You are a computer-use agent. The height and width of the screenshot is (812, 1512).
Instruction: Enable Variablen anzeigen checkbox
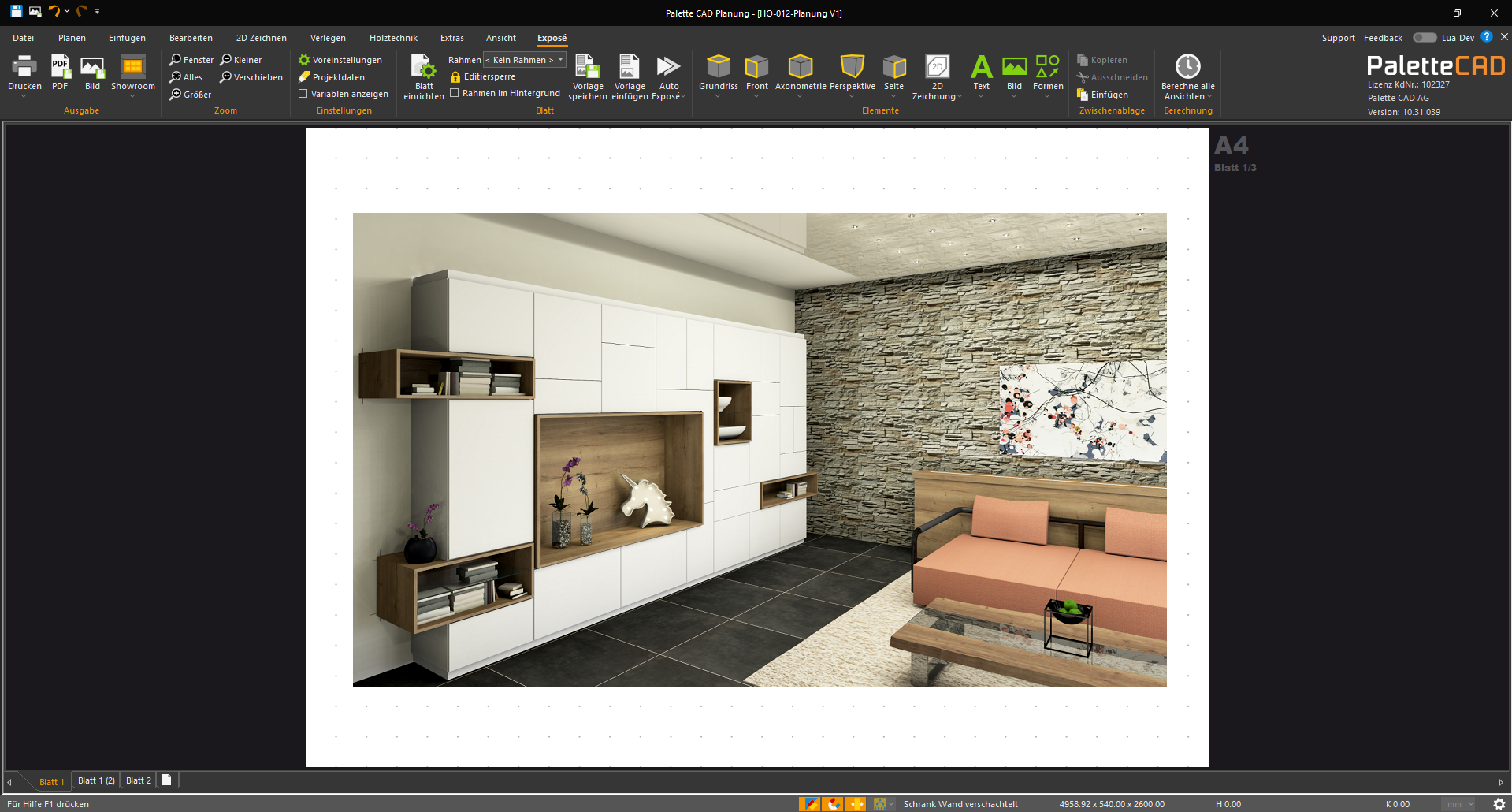pyautogui.click(x=303, y=94)
